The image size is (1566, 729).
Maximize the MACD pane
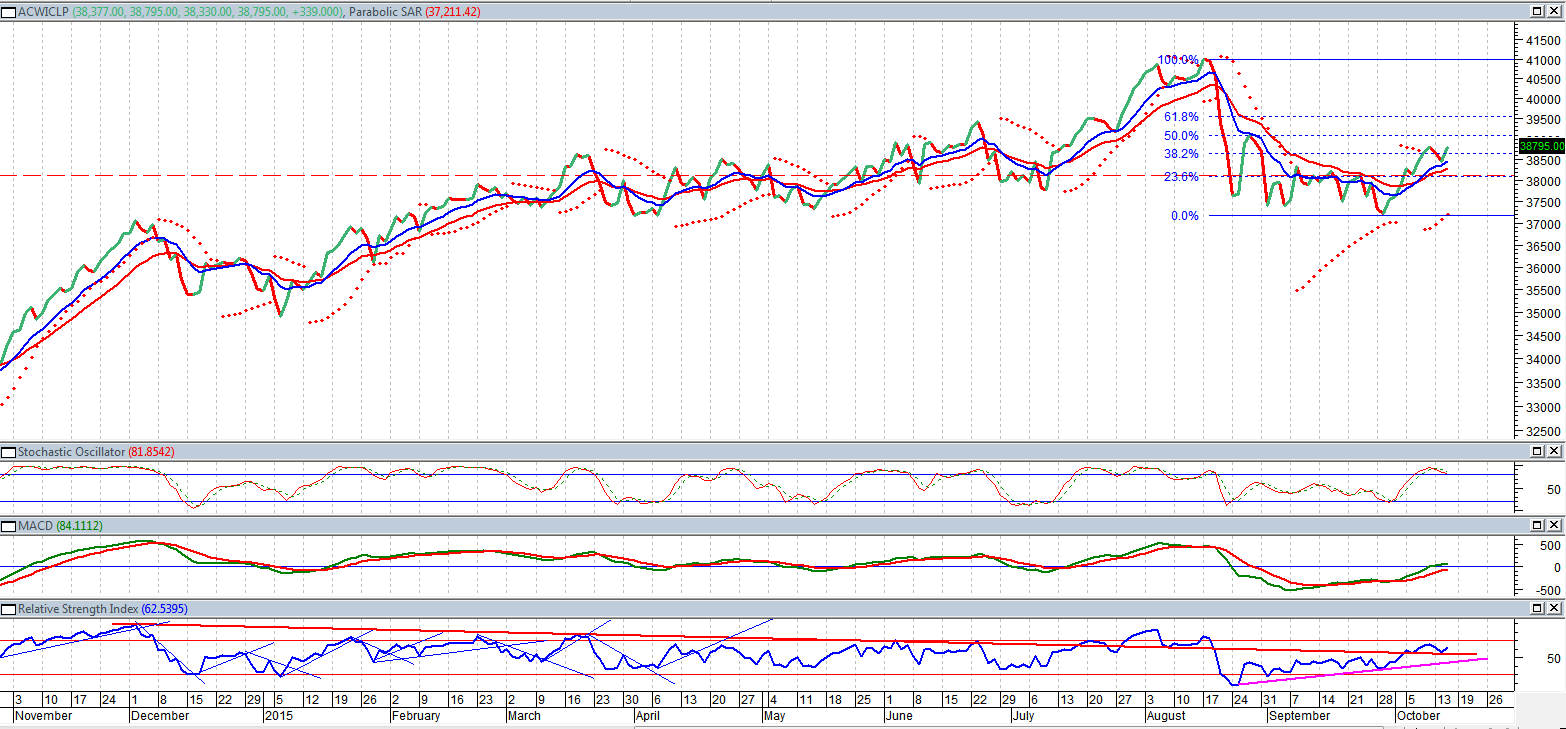[x=1539, y=526]
